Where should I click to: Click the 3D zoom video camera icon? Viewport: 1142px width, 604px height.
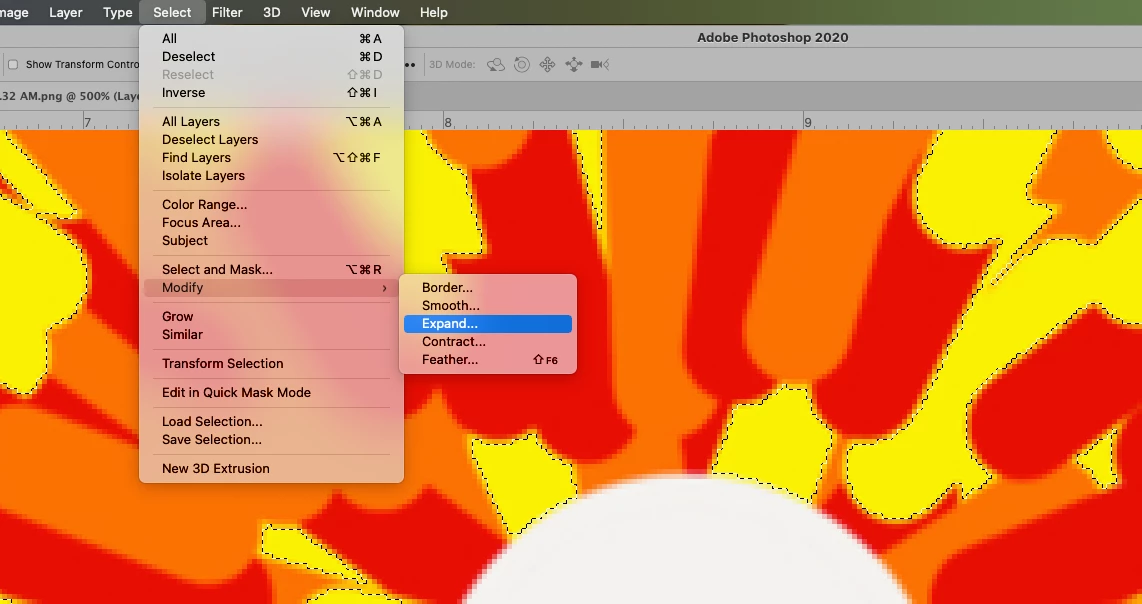[599, 65]
